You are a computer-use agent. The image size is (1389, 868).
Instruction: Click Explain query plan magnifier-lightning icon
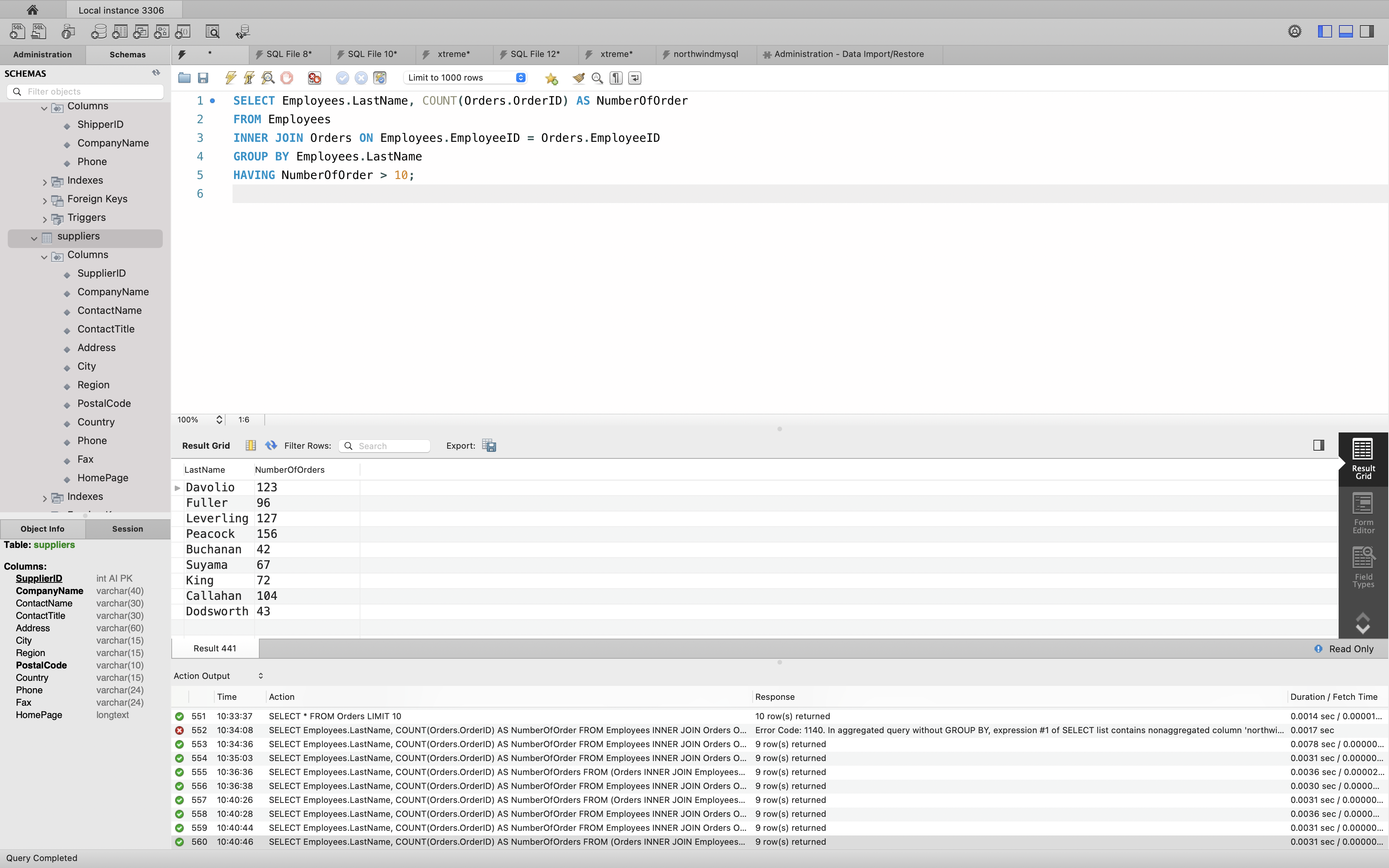coord(268,77)
